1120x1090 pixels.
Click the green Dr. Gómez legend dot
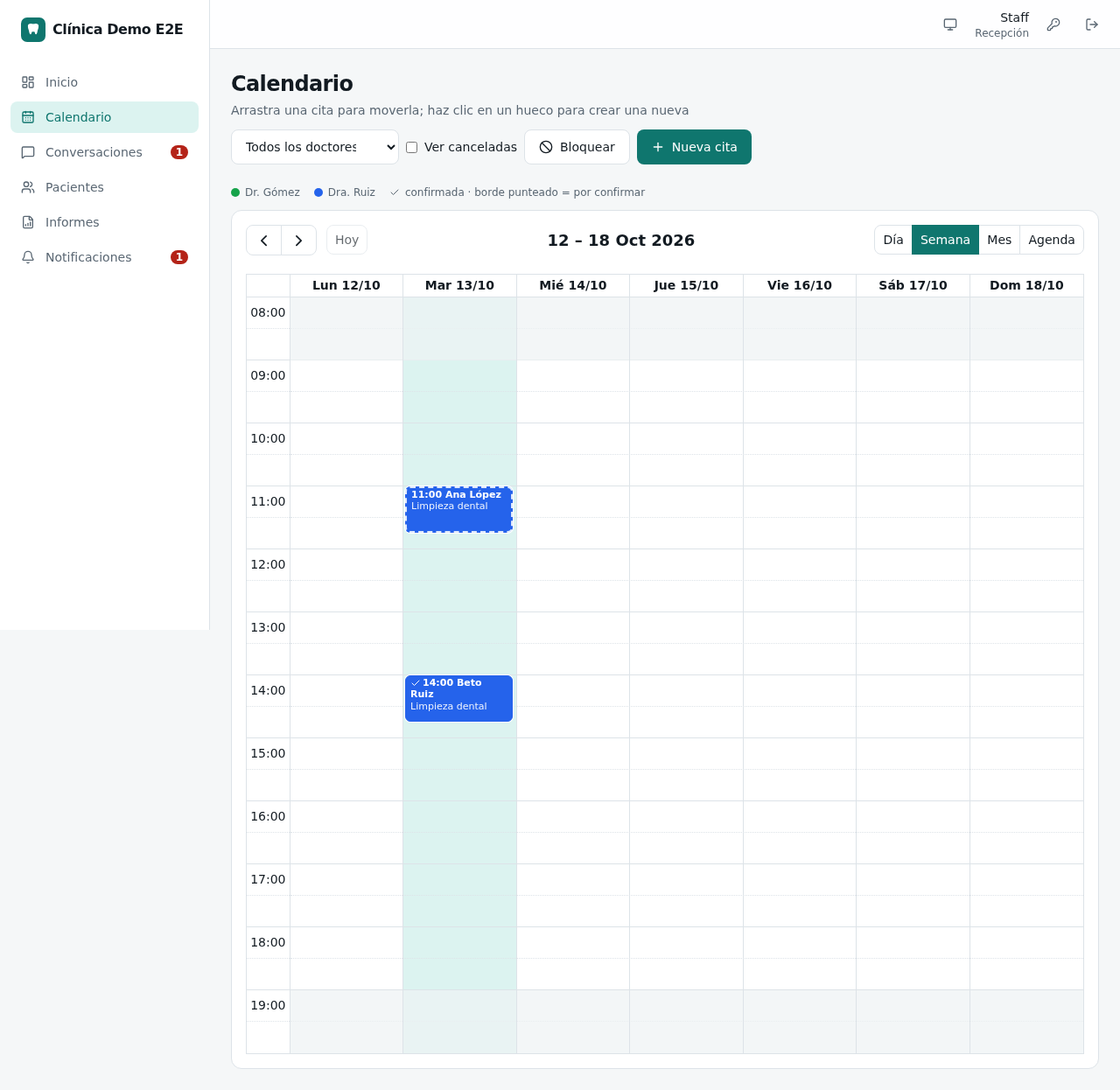point(235,192)
